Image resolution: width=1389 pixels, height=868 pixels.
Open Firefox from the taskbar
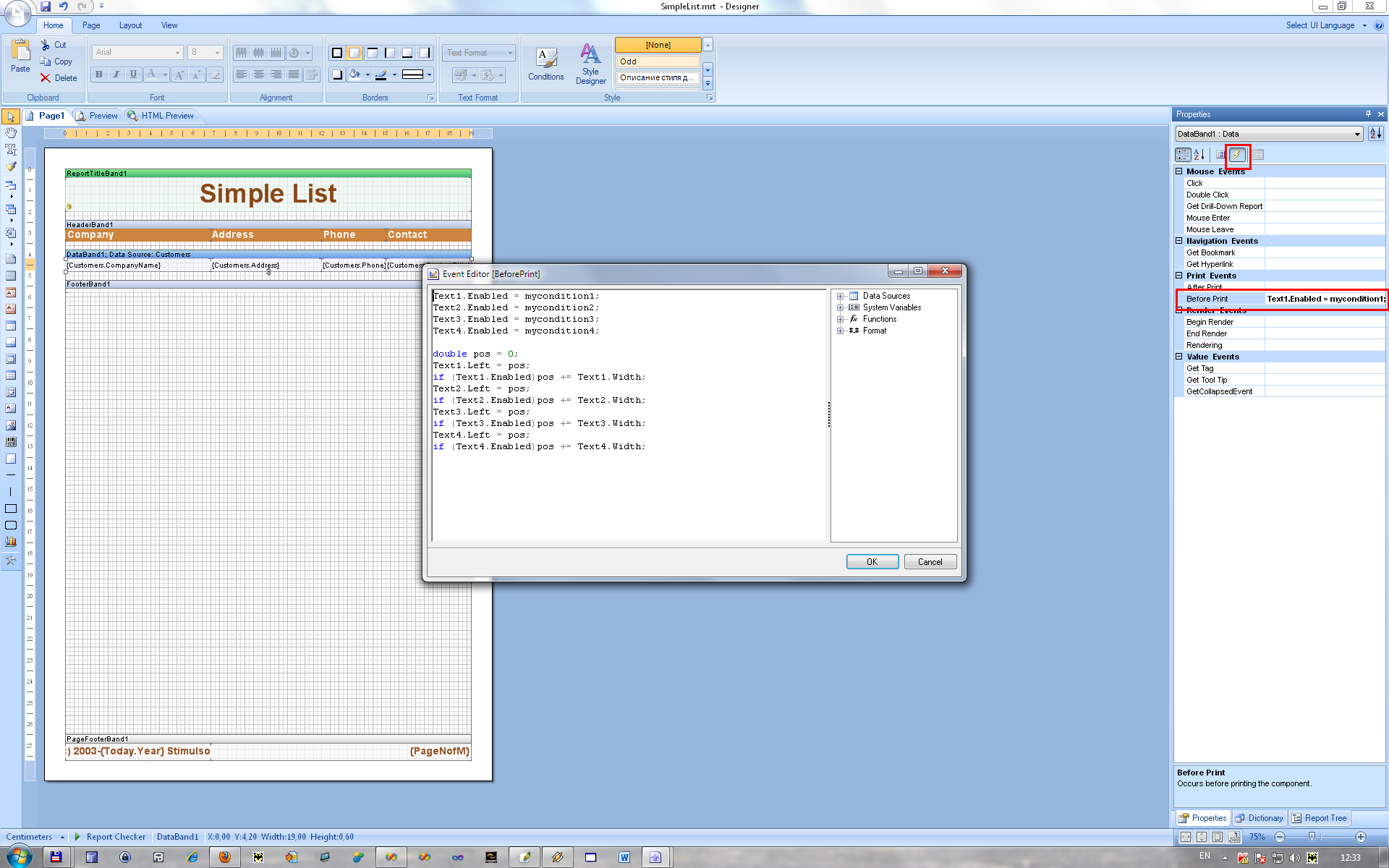pos(225,857)
